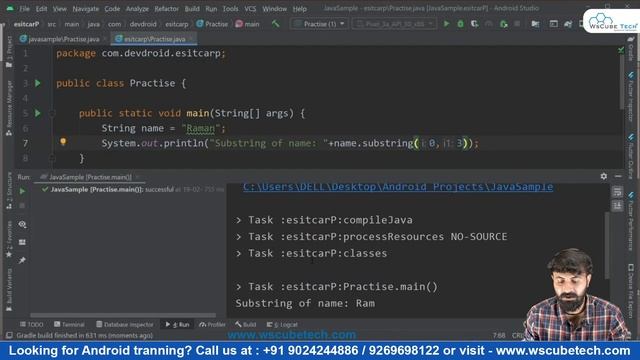
Task: Open the Window menu
Action: (274, 9)
